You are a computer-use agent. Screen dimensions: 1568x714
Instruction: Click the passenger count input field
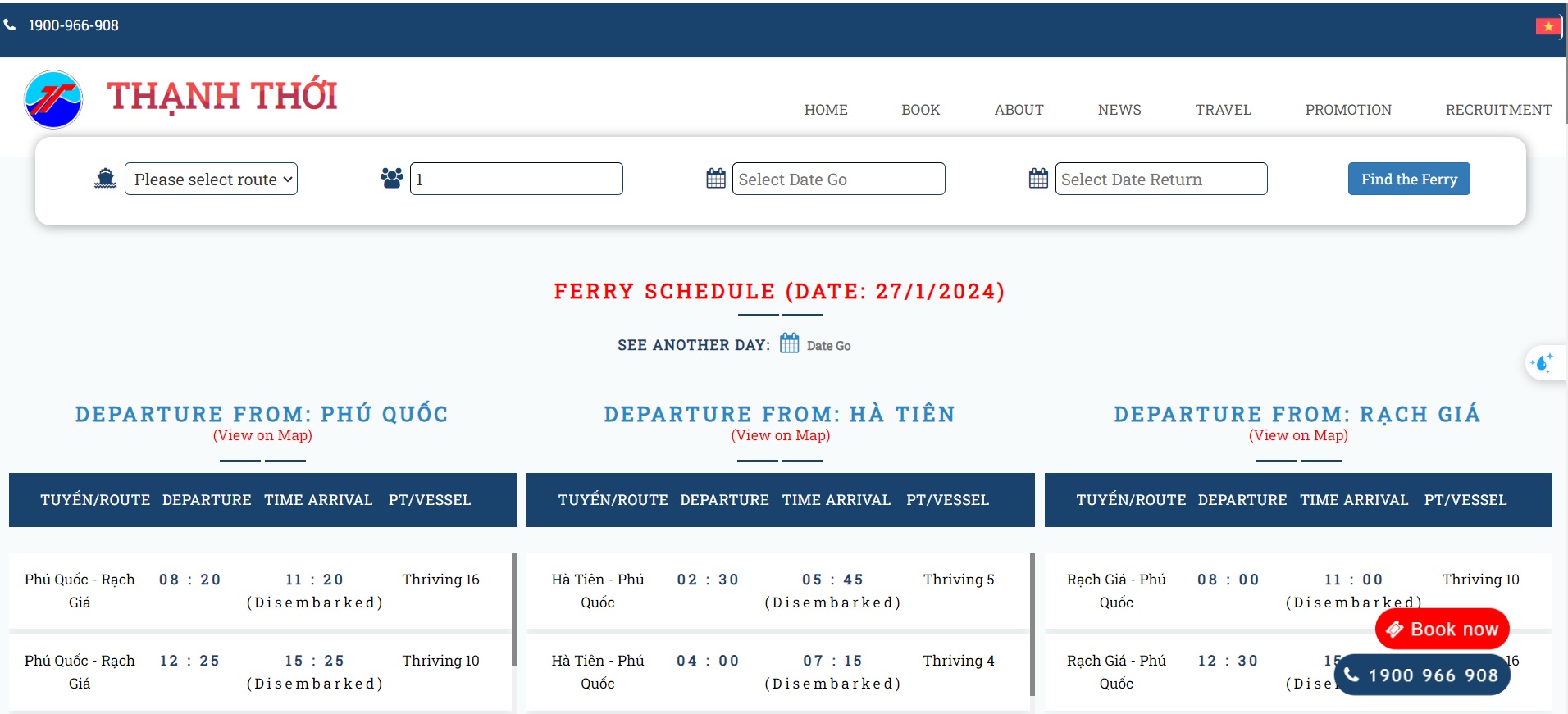pyautogui.click(x=516, y=179)
